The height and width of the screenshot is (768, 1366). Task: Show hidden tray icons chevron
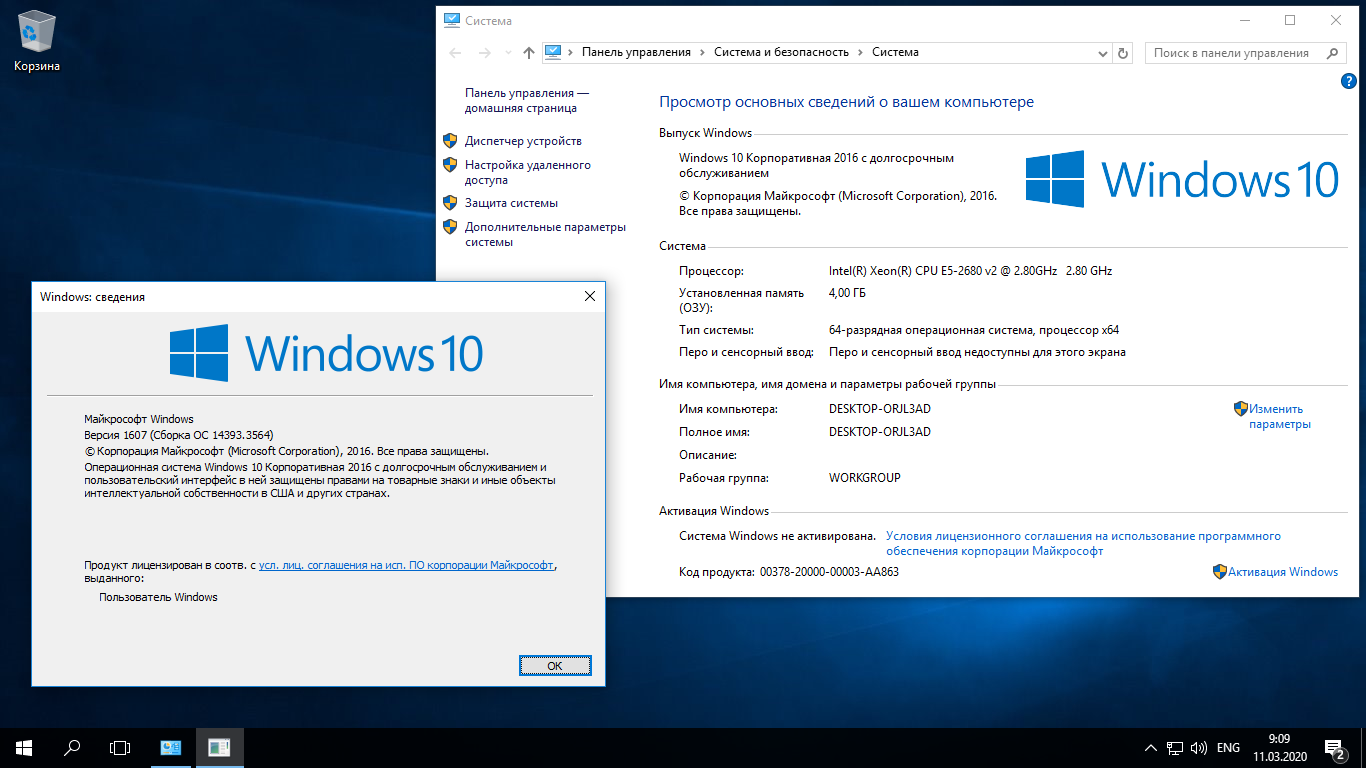[1150, 748]
